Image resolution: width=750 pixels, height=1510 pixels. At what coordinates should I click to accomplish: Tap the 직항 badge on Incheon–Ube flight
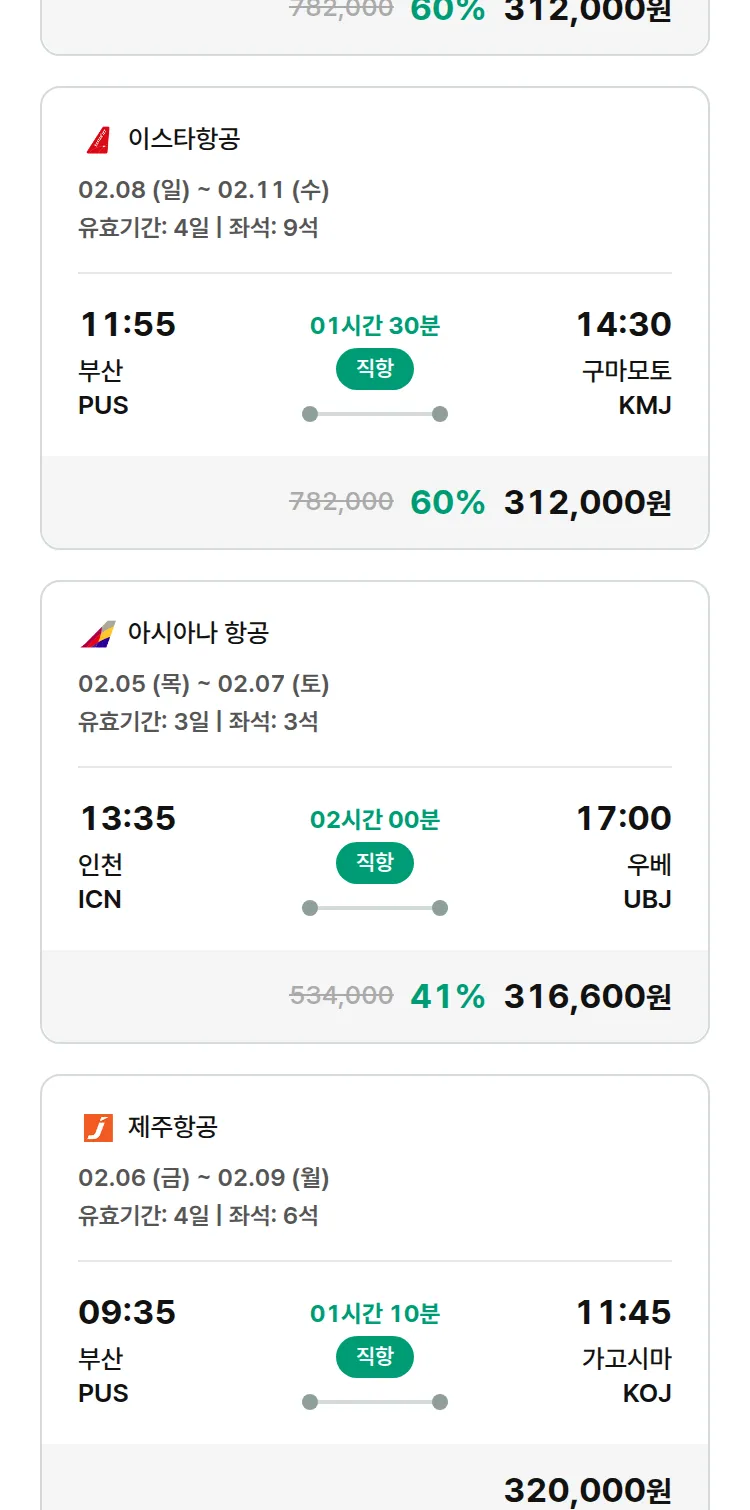[x=375, y=863]
